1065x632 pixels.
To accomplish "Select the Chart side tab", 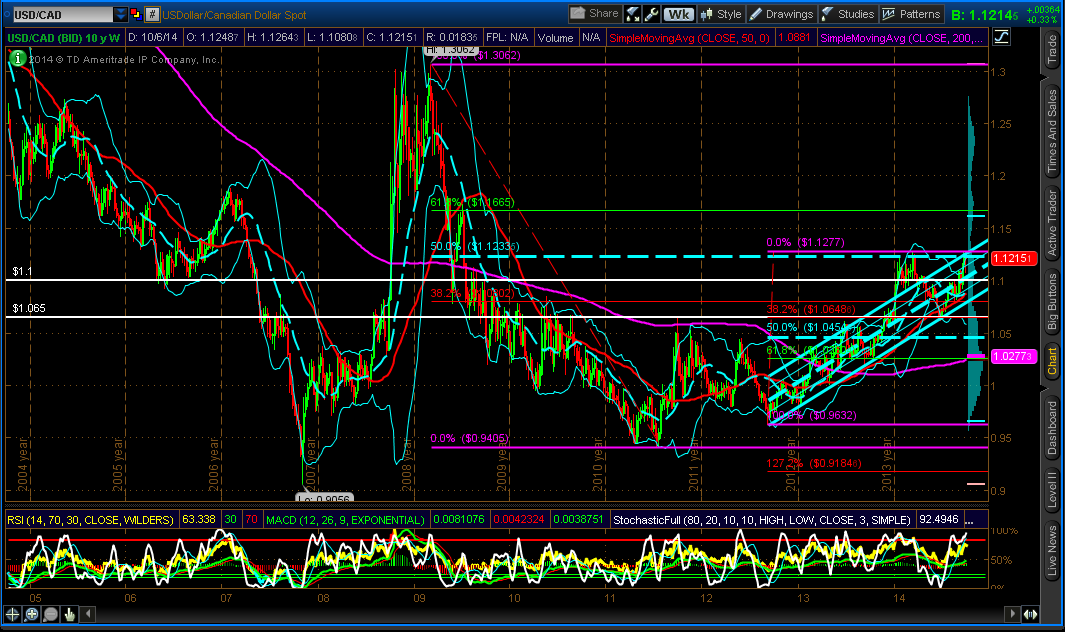I will click(1052, 361).
